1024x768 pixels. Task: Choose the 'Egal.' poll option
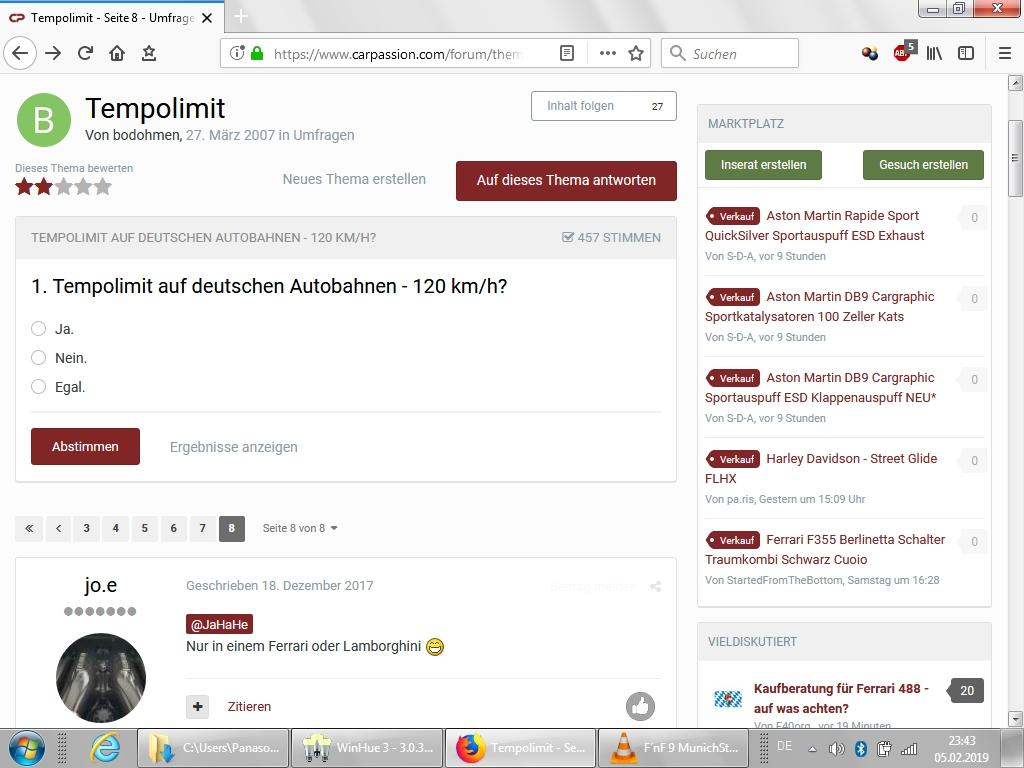point(39,387)
